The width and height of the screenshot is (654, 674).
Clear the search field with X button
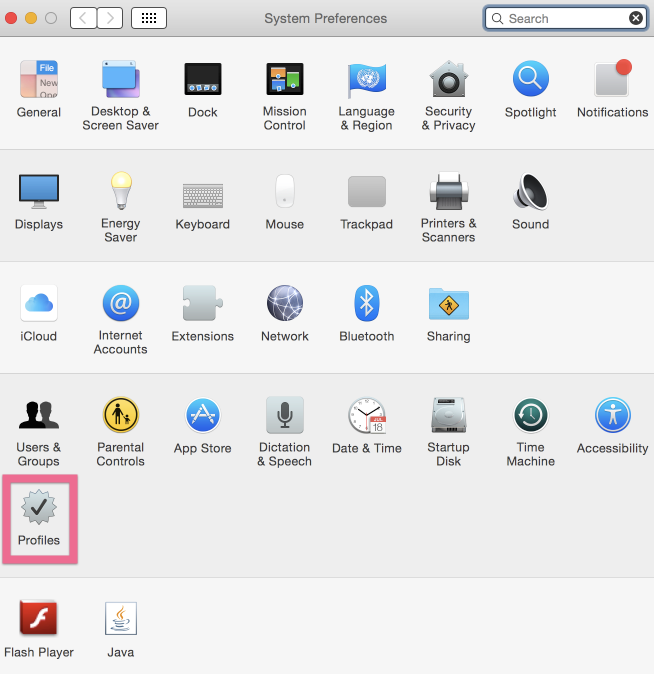(x=636, y=18)
